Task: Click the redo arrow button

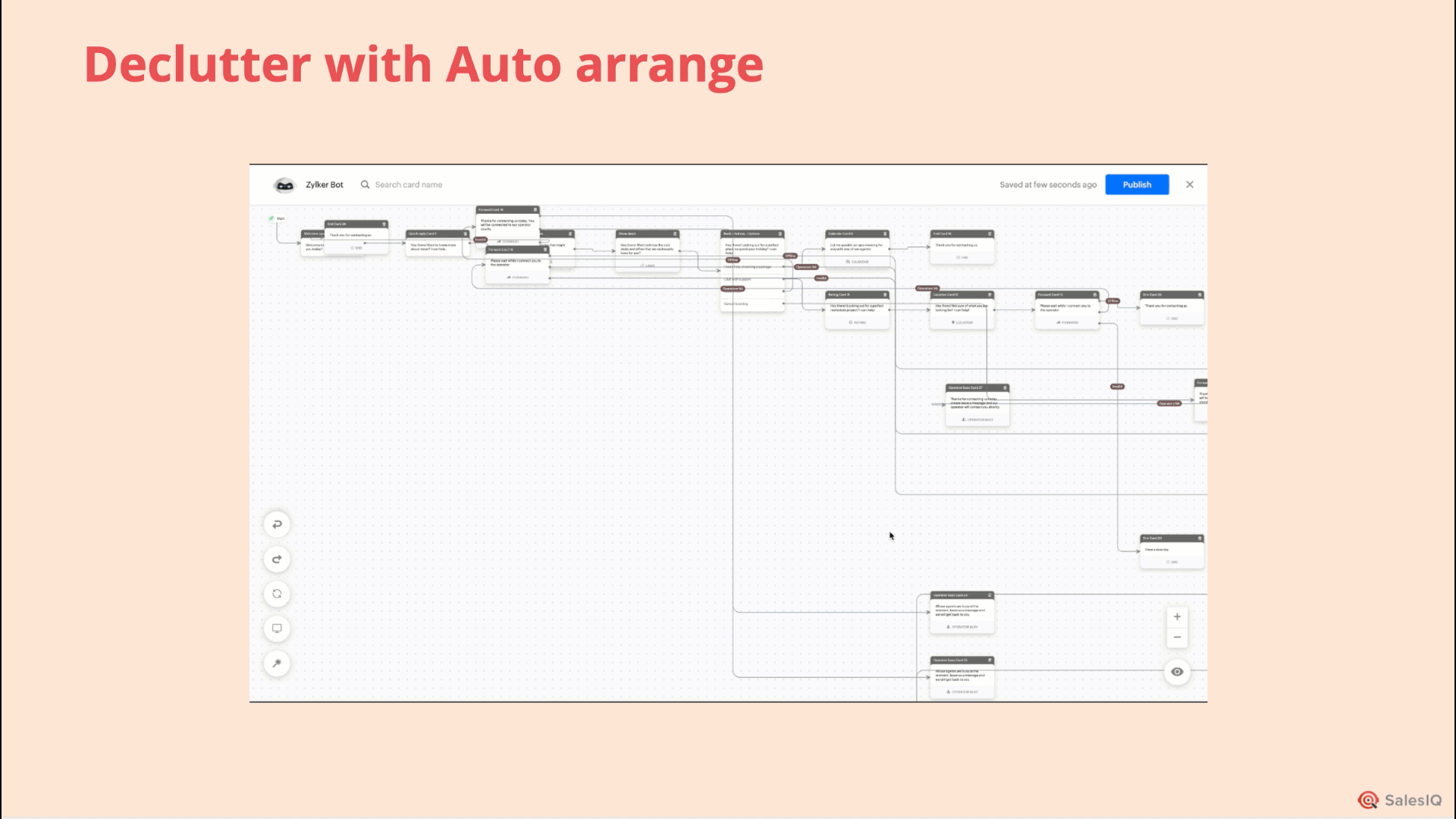Action: (x=277, y=560)
